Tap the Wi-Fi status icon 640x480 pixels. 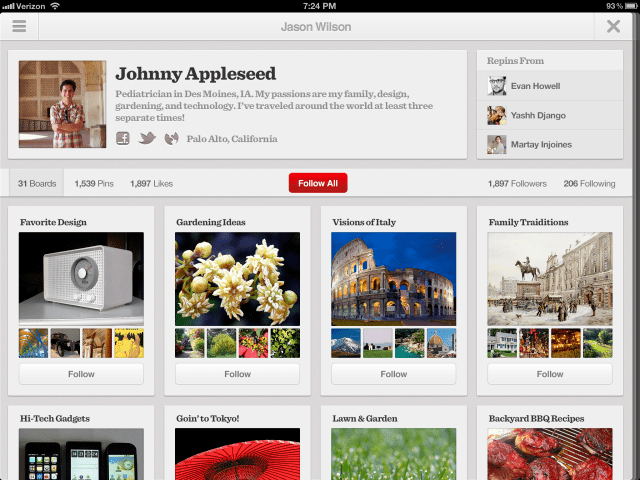(x=55, y=5)
